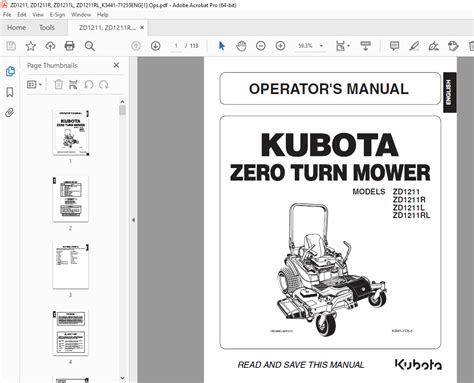
Task: Select the Hand pan tool
Action: pyautogui.click(x=241, y=46)
